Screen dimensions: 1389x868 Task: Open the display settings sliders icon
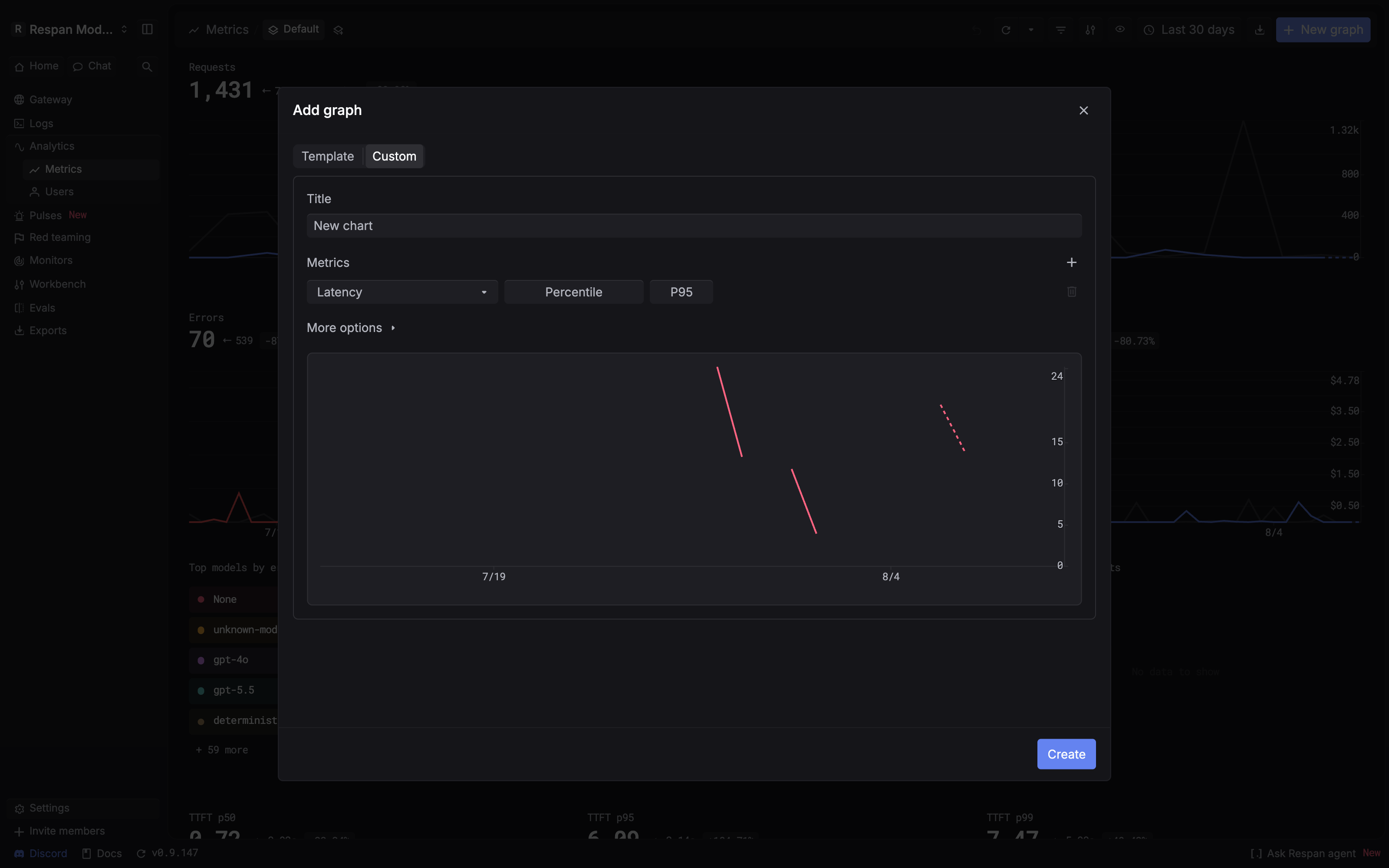point(1090,30)
